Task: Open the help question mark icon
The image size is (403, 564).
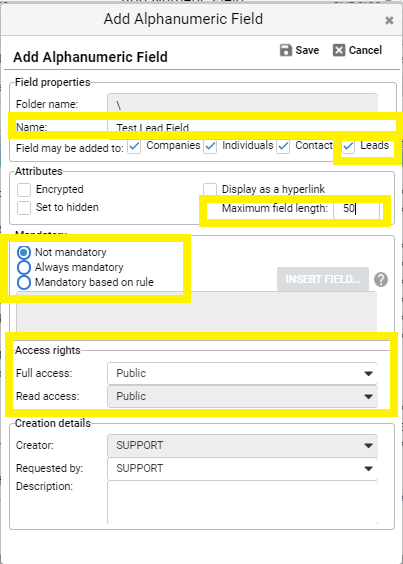Action: tap(381, 279)
